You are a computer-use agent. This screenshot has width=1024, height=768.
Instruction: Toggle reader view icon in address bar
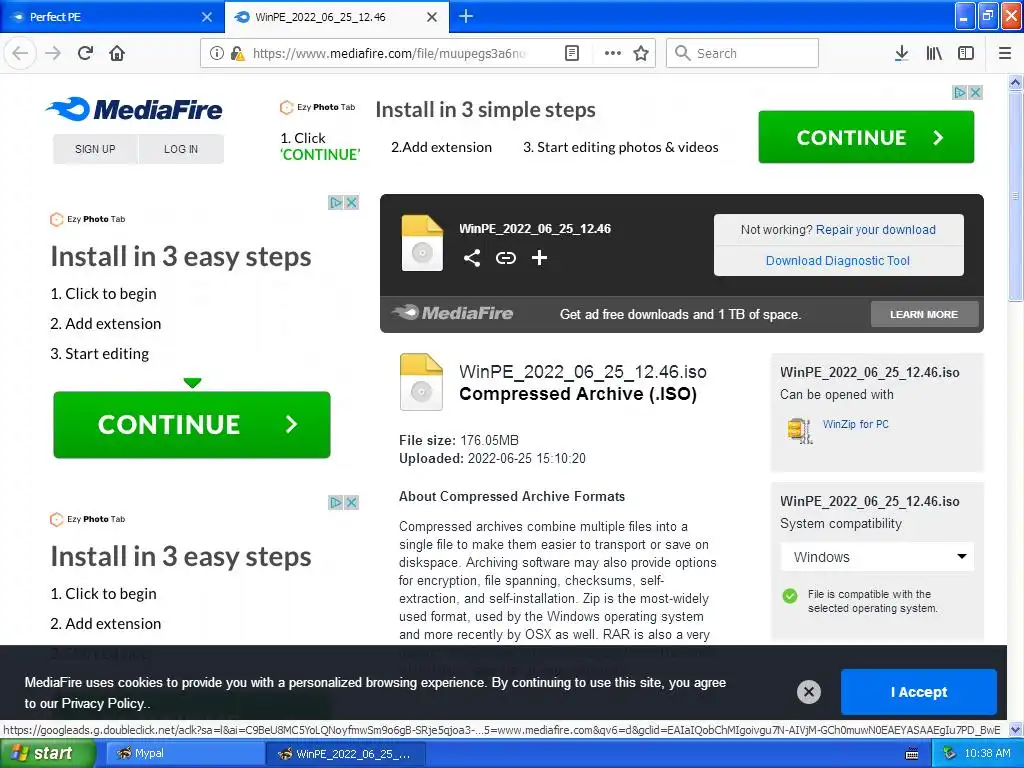click(x=571, y=53)
